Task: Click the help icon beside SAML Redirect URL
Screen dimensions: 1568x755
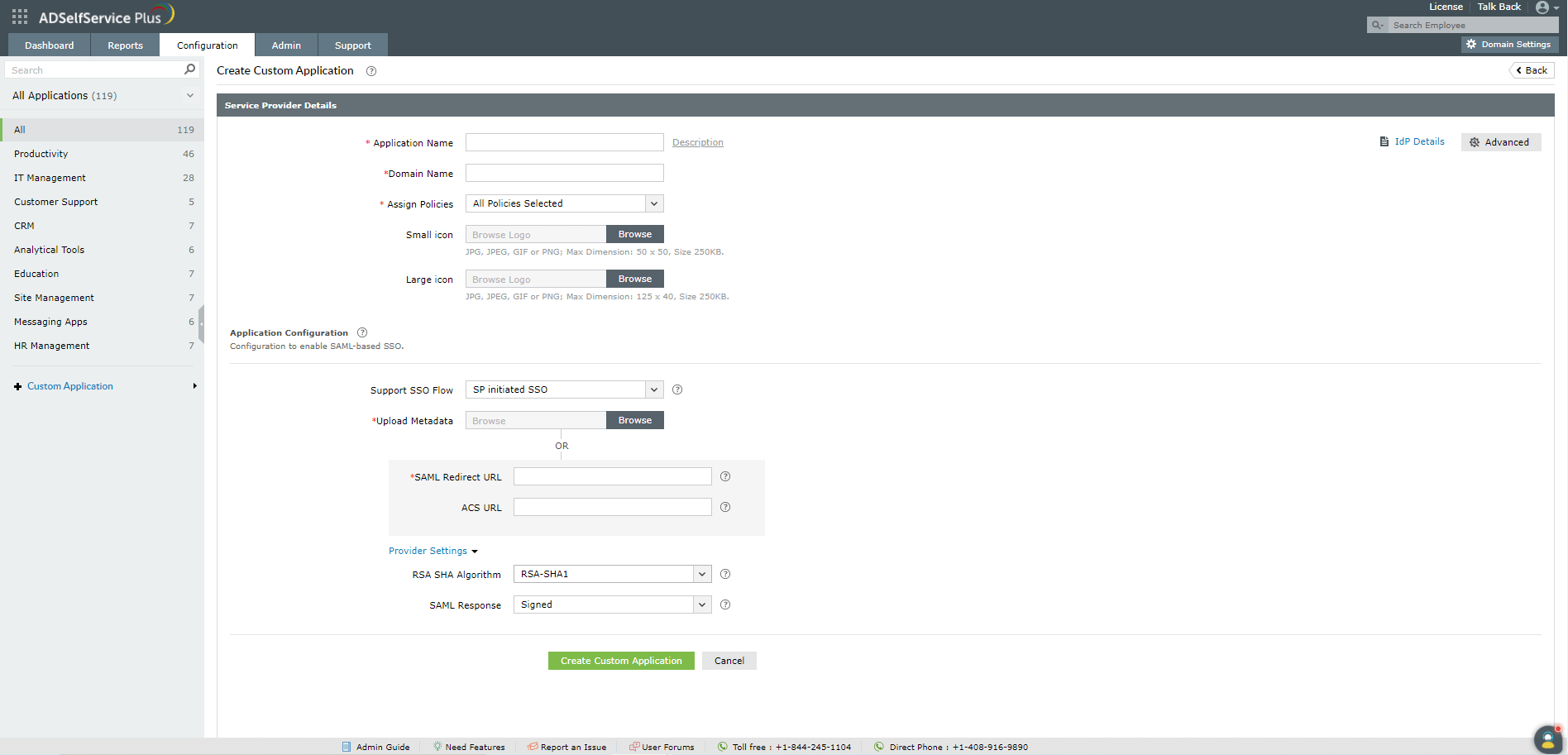Action: pos(725,476)
